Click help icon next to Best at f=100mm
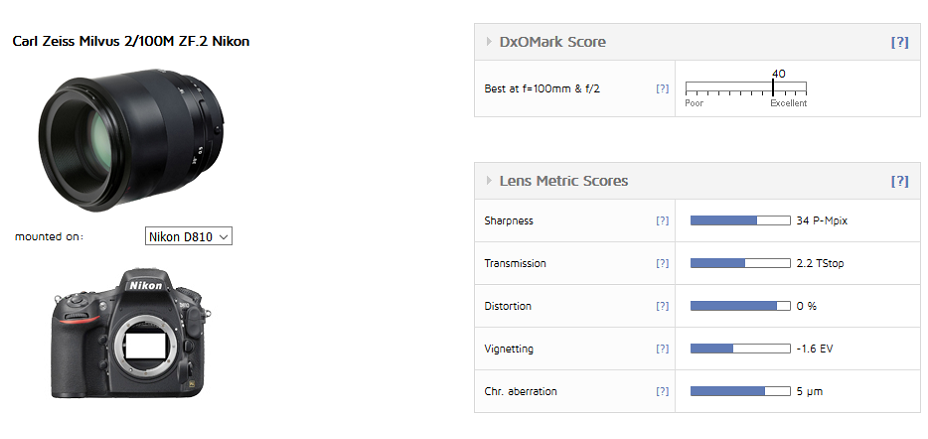The width and height of the screenshot is (928, 439). (662, 88)
